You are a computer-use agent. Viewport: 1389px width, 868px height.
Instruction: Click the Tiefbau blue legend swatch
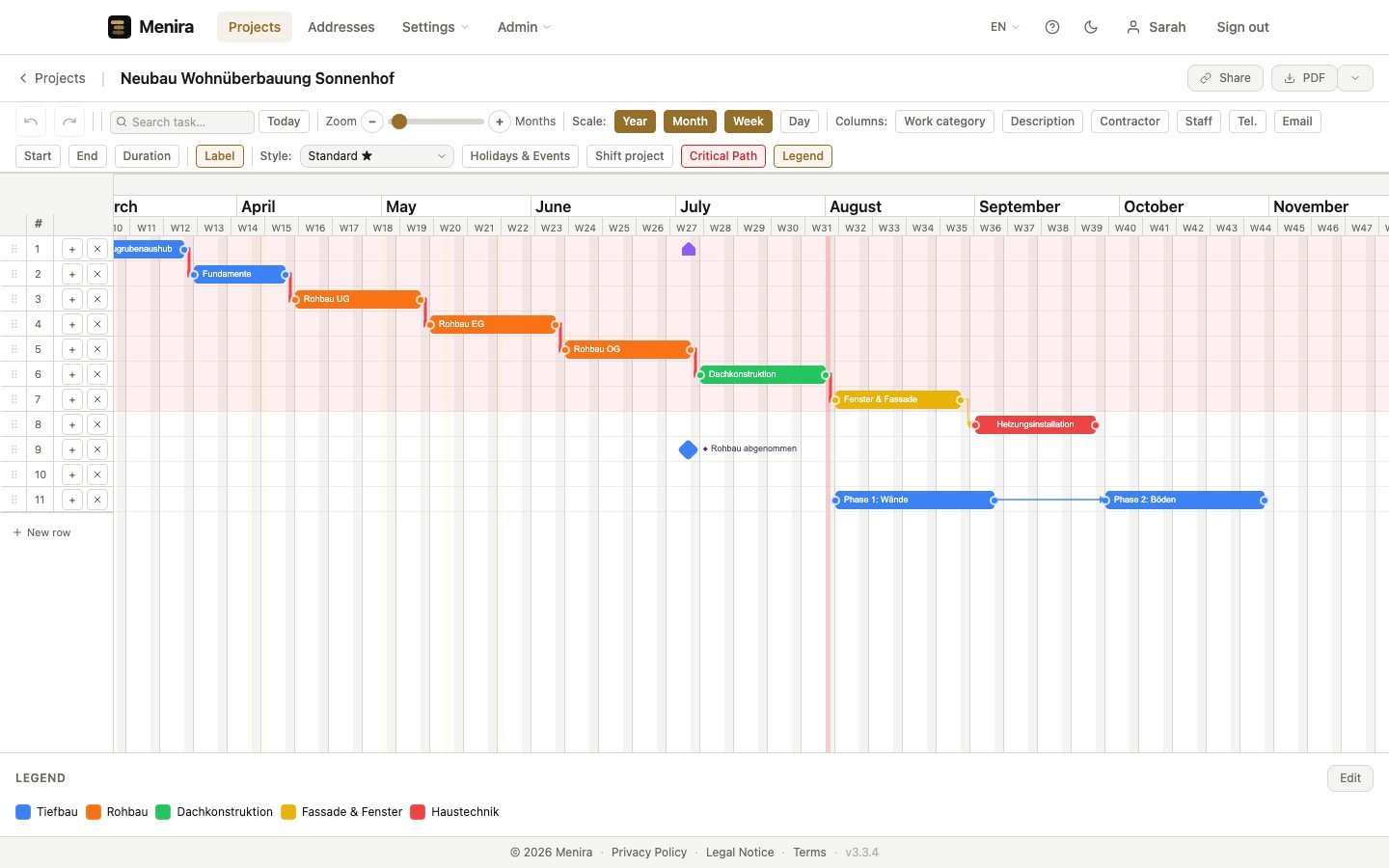click(x=24, y=812)
